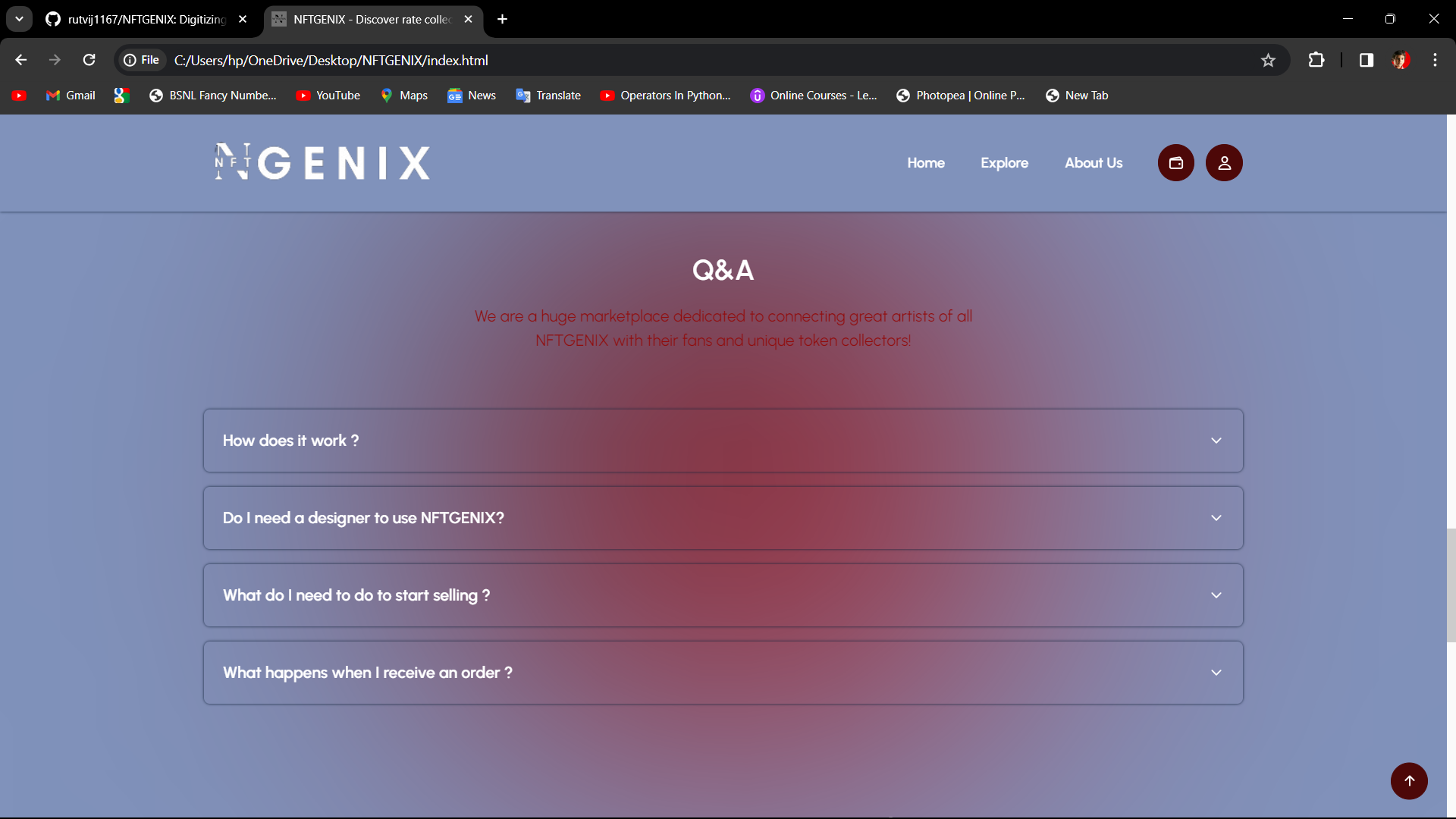This screenshot has width=1456, height=819.
Task: Switch to the rutvij1167/NFTGENIX GitHub tab
Action: tap(144, 19)
